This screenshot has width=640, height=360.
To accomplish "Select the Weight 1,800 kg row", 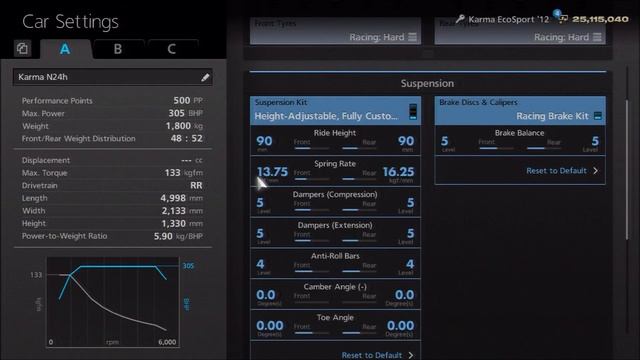I will coord(112,126).
